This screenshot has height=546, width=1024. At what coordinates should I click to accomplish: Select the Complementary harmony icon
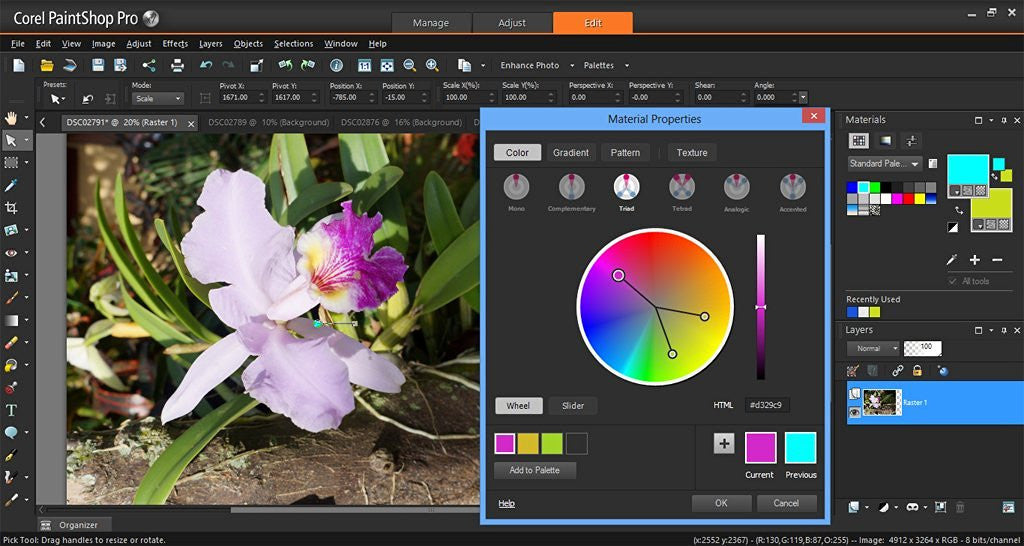[x=571, y=187]
